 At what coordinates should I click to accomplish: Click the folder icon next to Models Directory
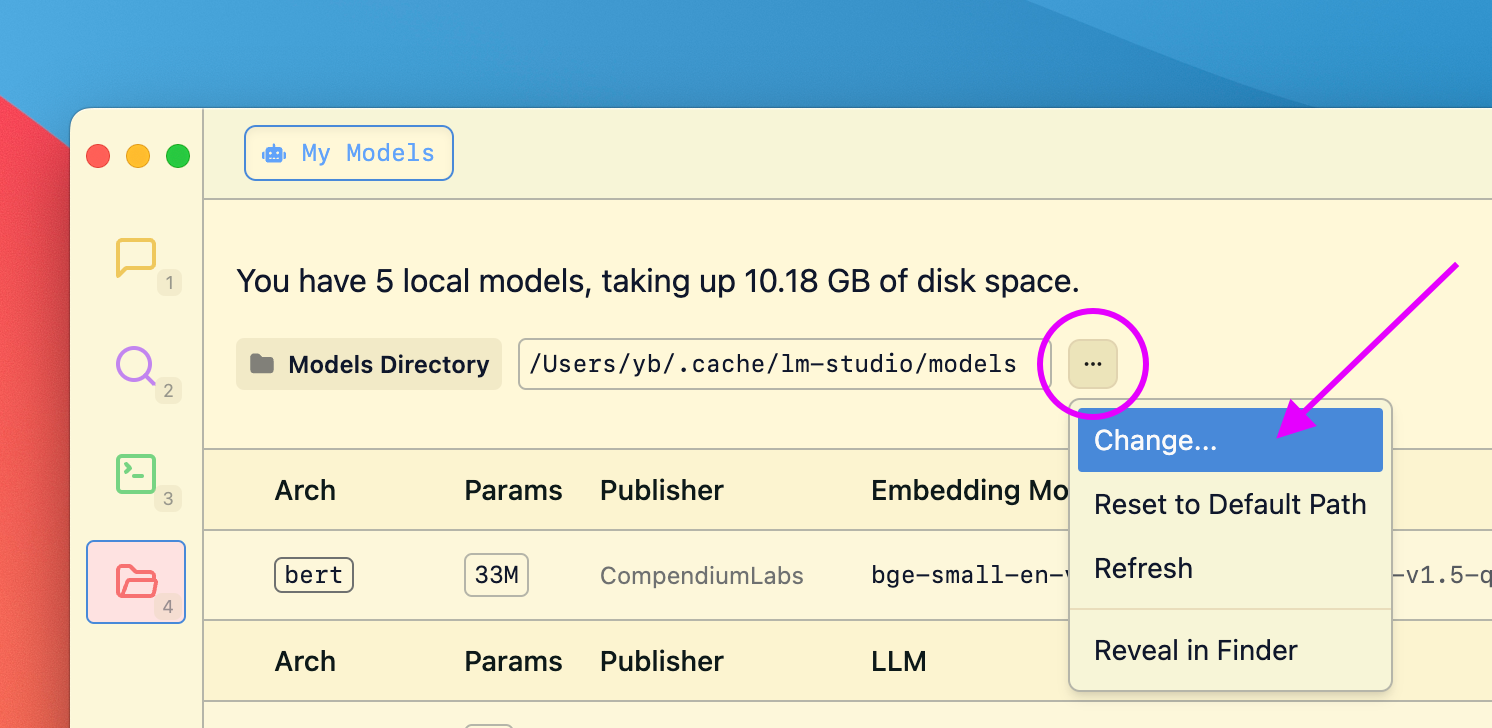(262, 364)
